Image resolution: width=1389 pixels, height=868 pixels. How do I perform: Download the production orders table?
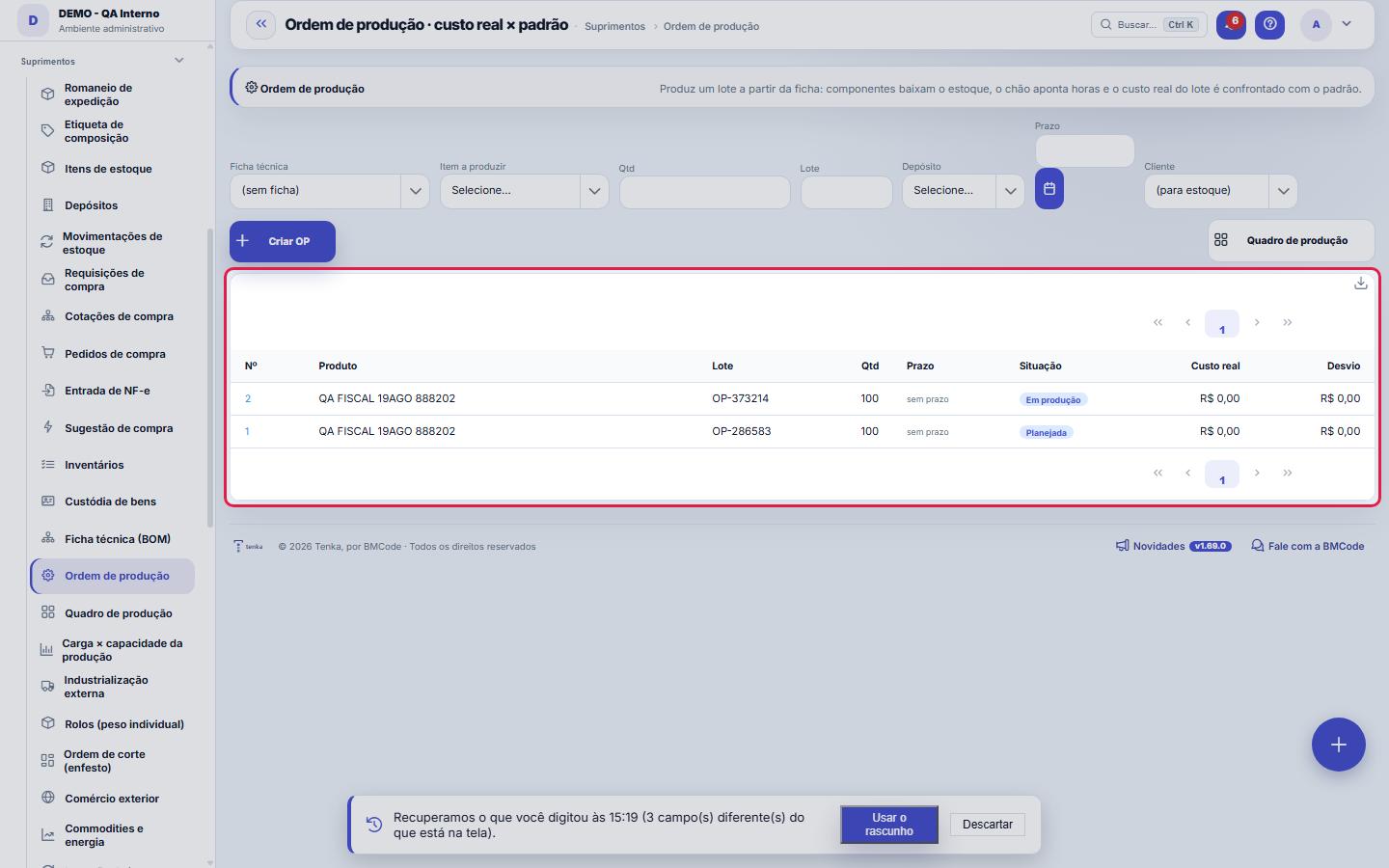(1360, 284)
